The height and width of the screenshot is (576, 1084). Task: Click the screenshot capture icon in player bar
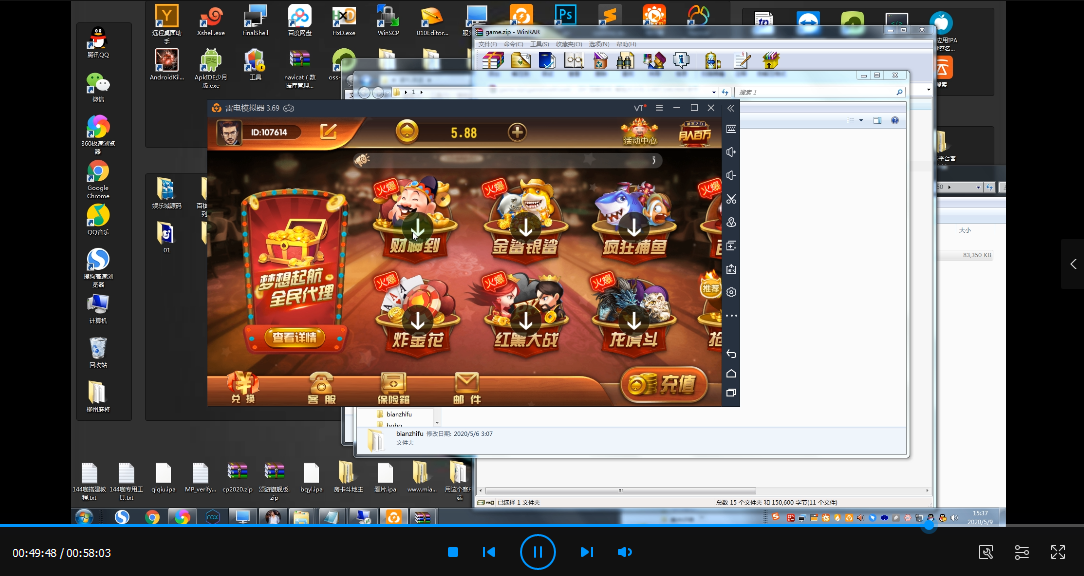[x=986, y=552]
